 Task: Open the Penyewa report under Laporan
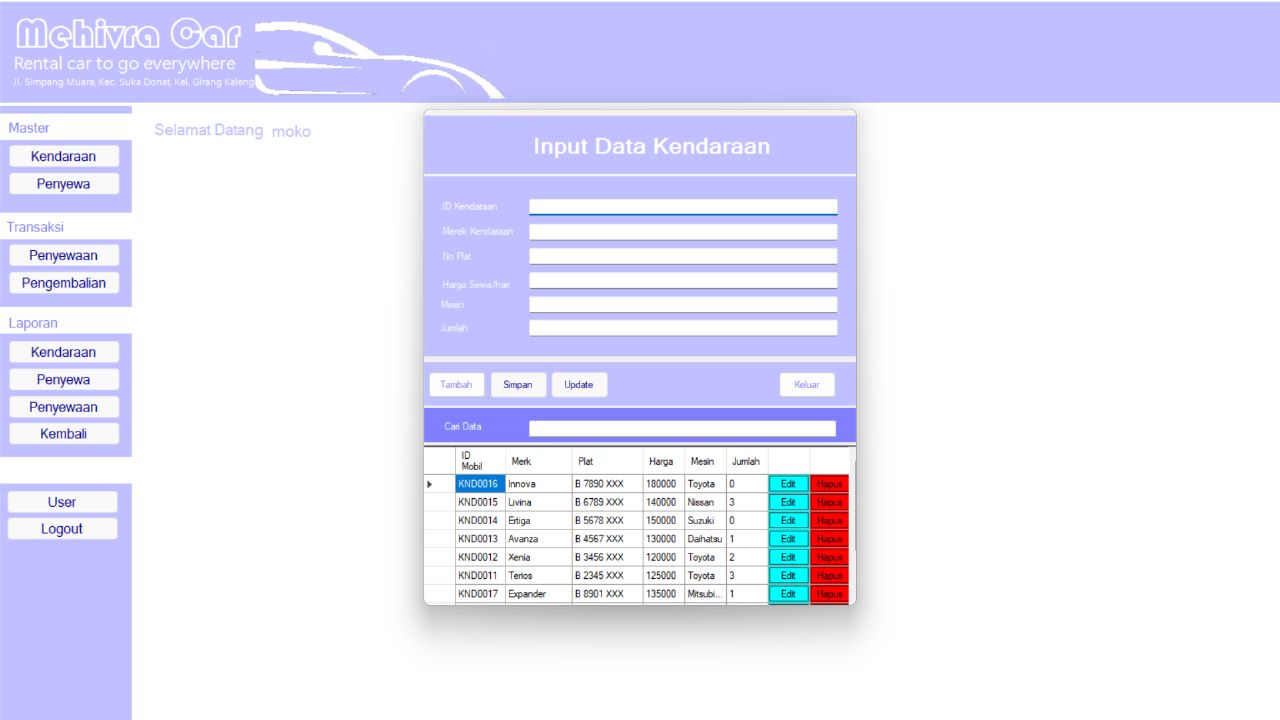[x=63, y=379]
